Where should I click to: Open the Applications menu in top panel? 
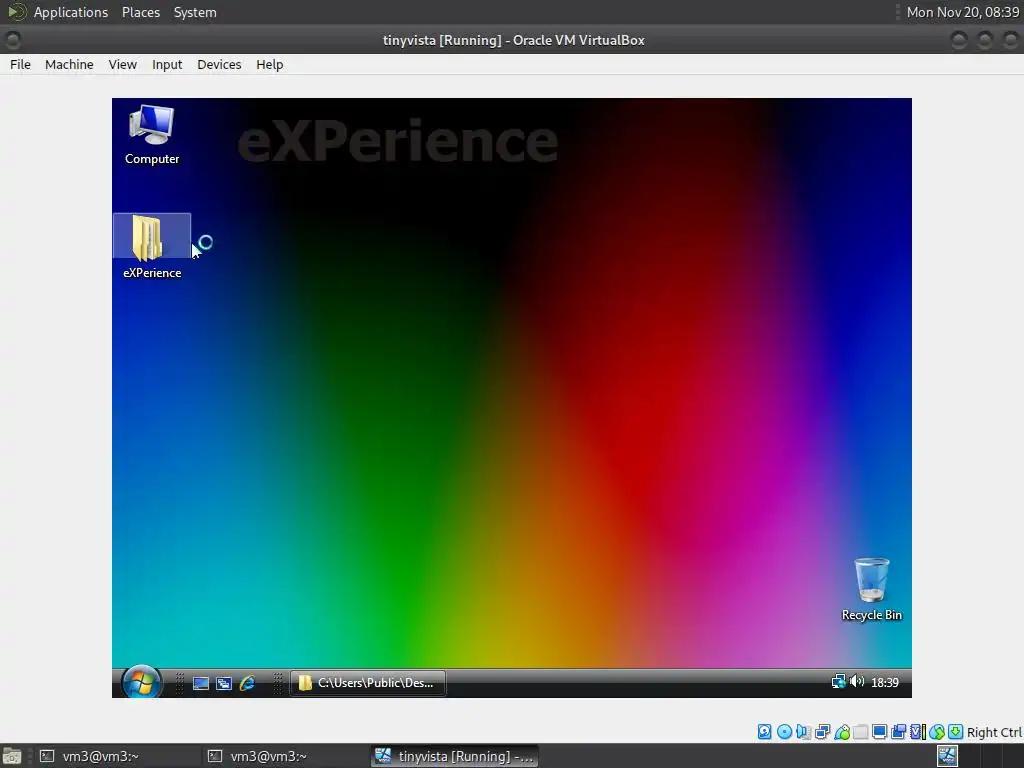[71, 12]
